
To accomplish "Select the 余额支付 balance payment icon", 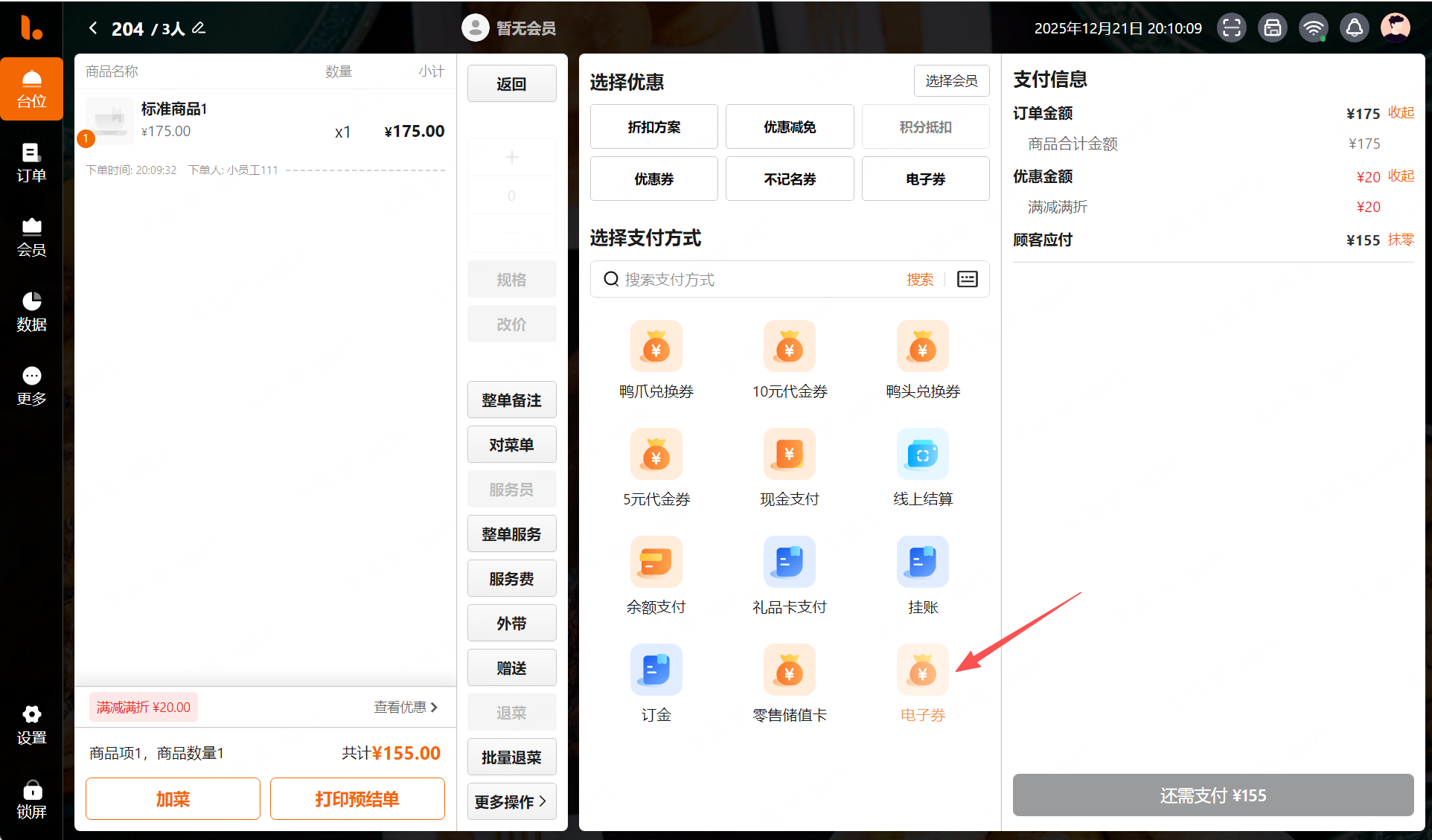I will click(x=656, y=562).
